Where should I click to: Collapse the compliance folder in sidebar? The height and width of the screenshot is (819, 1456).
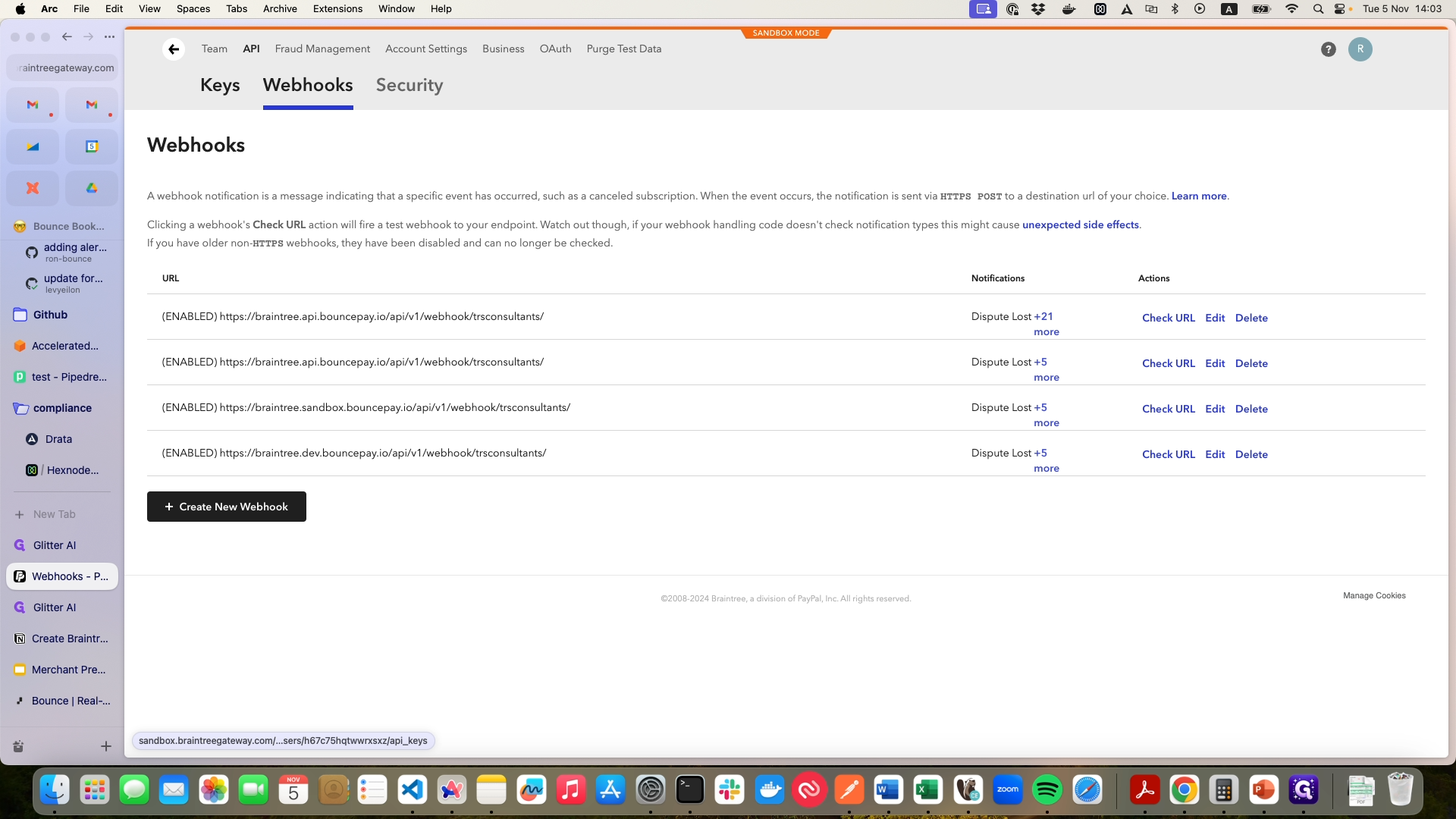point(62,408)
